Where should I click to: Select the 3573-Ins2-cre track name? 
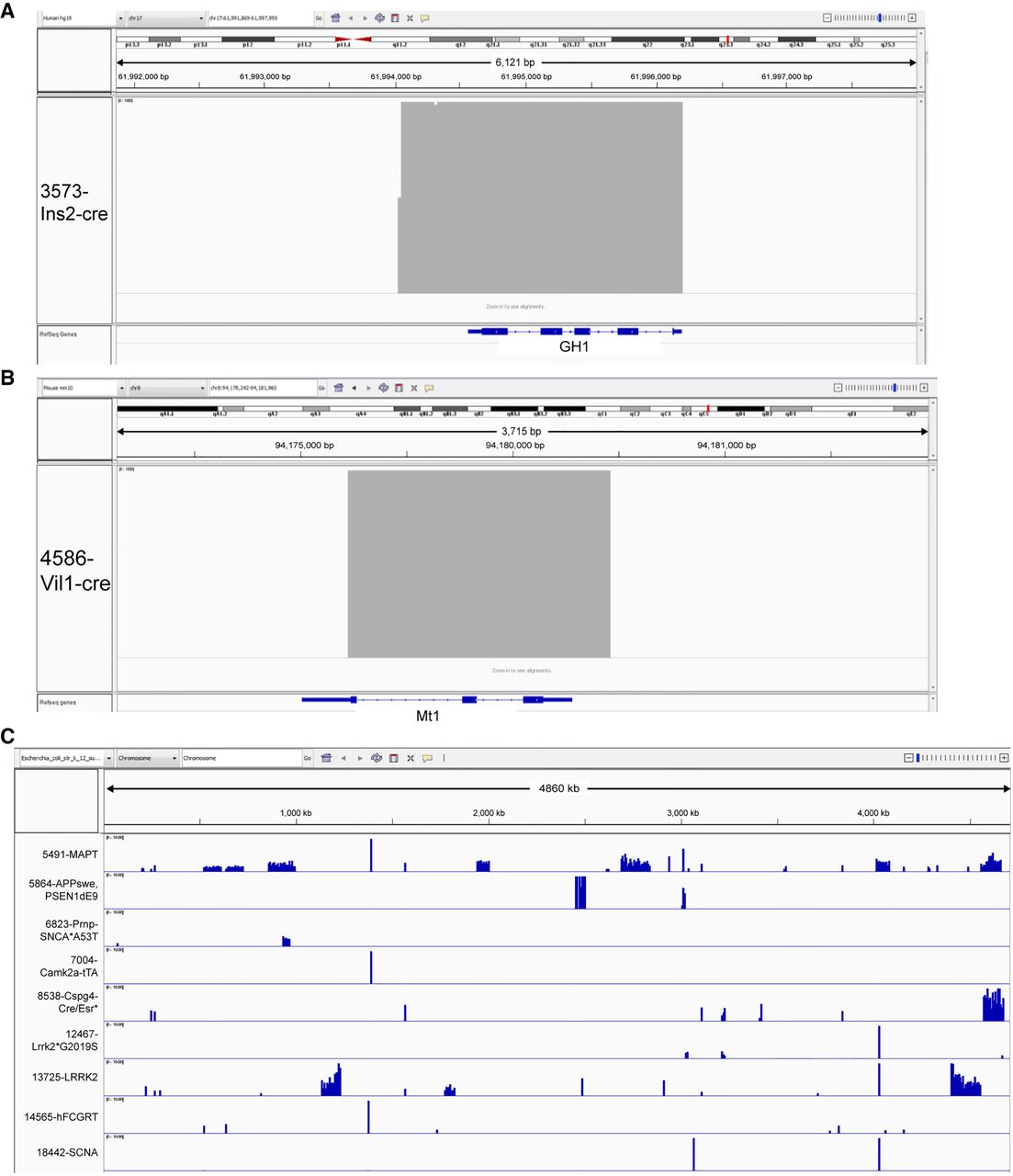click(73, 203)
